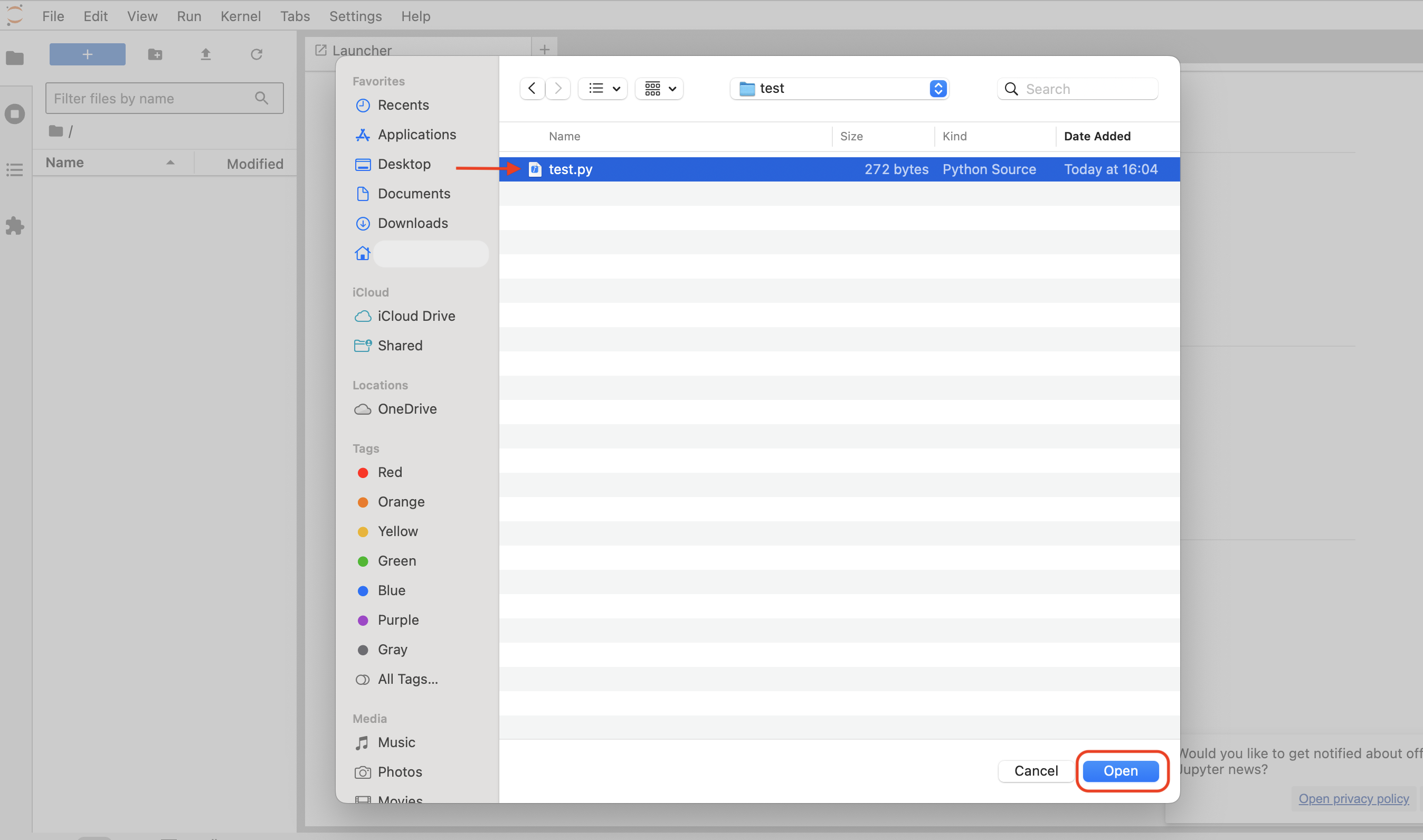Screen dimensions: 1423x840
Task: Select the test.py file name
Action: click(570, 169)
